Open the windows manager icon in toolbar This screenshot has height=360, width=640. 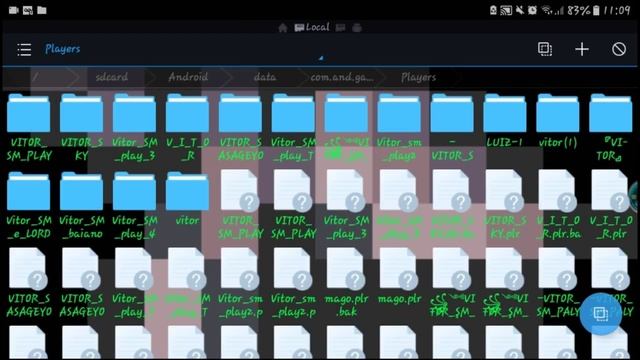click(x=545, y=49)
